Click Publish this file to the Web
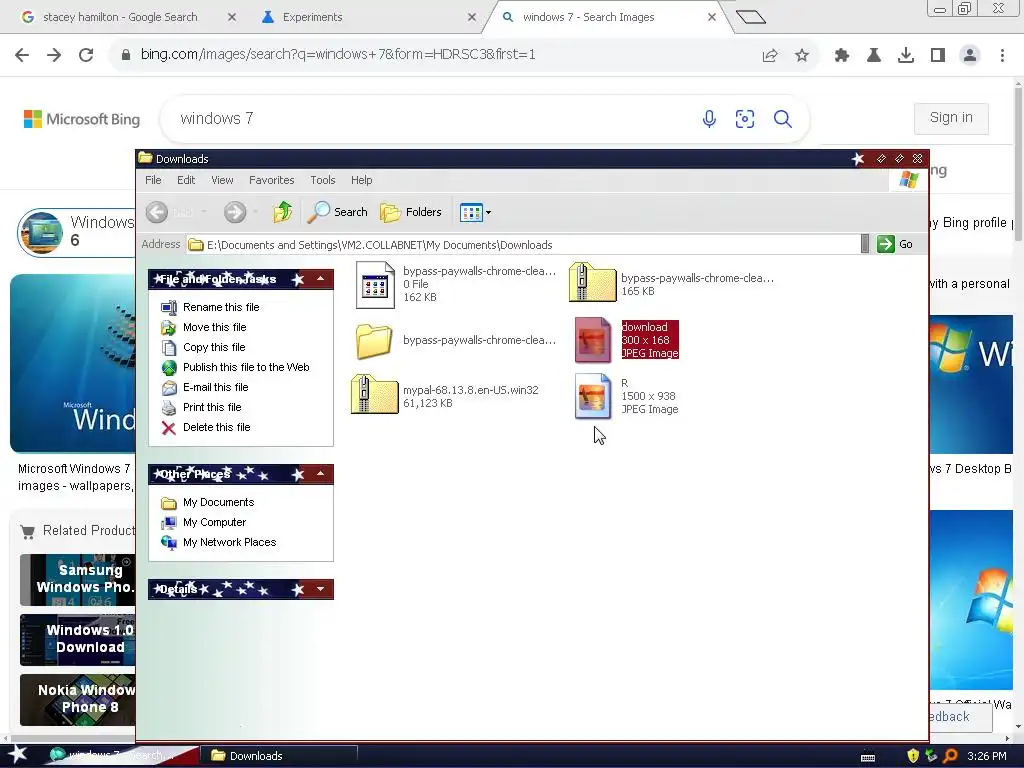The width and height of the screenshot is (1024, 768). [x=246, y=367]
